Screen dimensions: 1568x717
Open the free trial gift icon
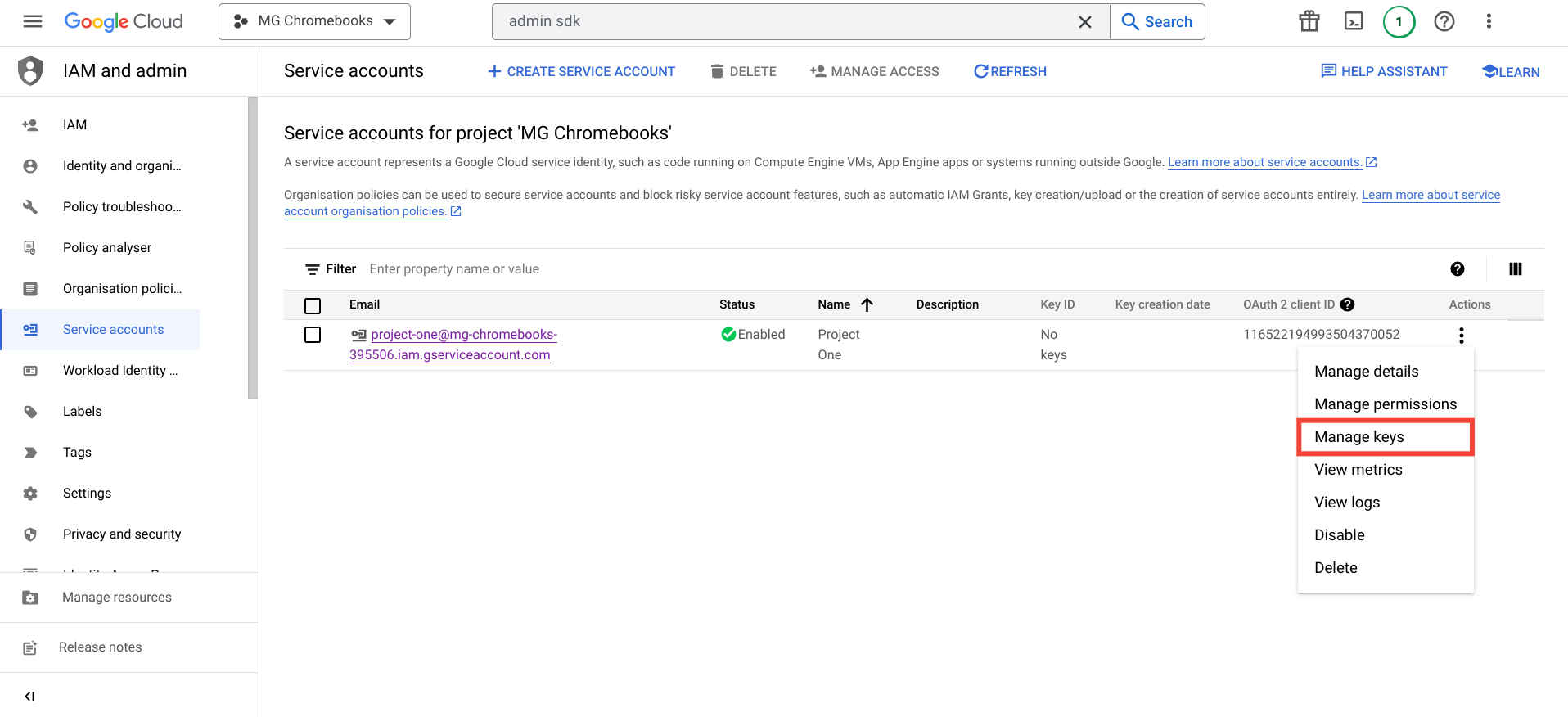[1309, 21]
